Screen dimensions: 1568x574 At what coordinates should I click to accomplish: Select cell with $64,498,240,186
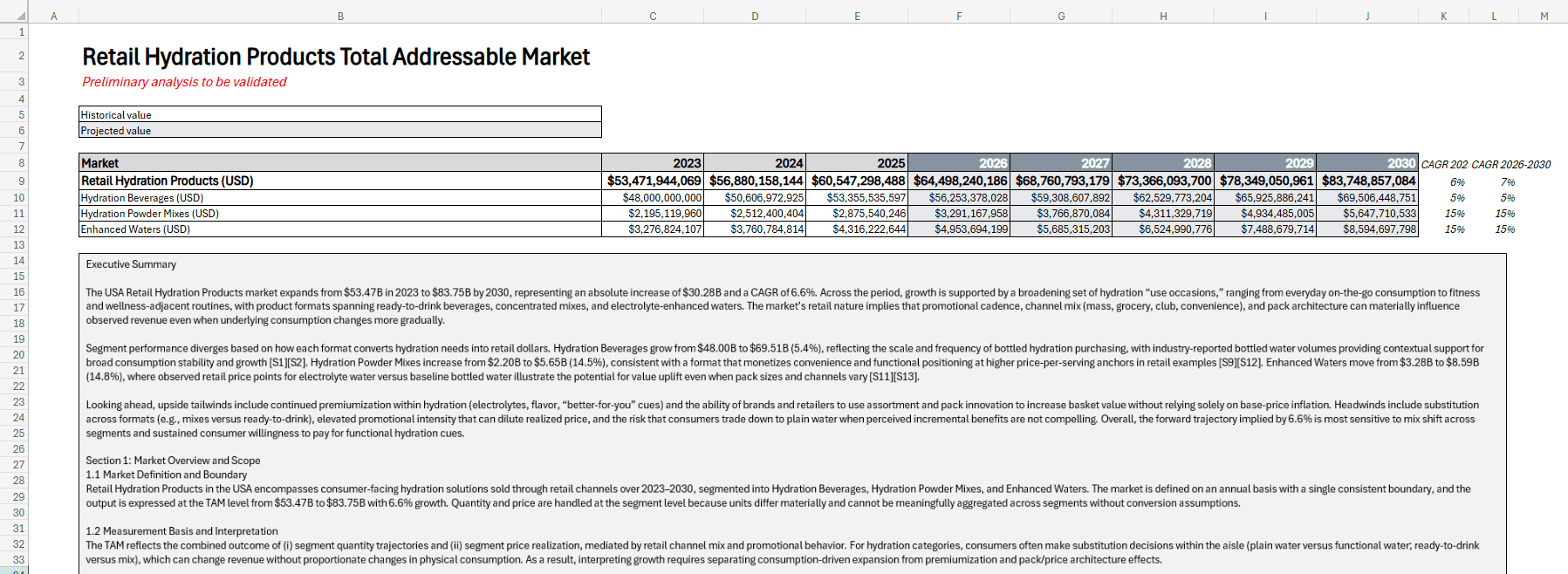[959, 181]
